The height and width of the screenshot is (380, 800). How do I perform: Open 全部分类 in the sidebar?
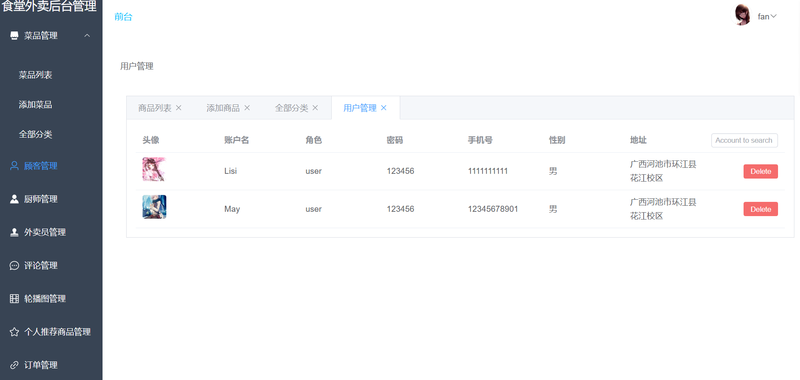[36, 135]
